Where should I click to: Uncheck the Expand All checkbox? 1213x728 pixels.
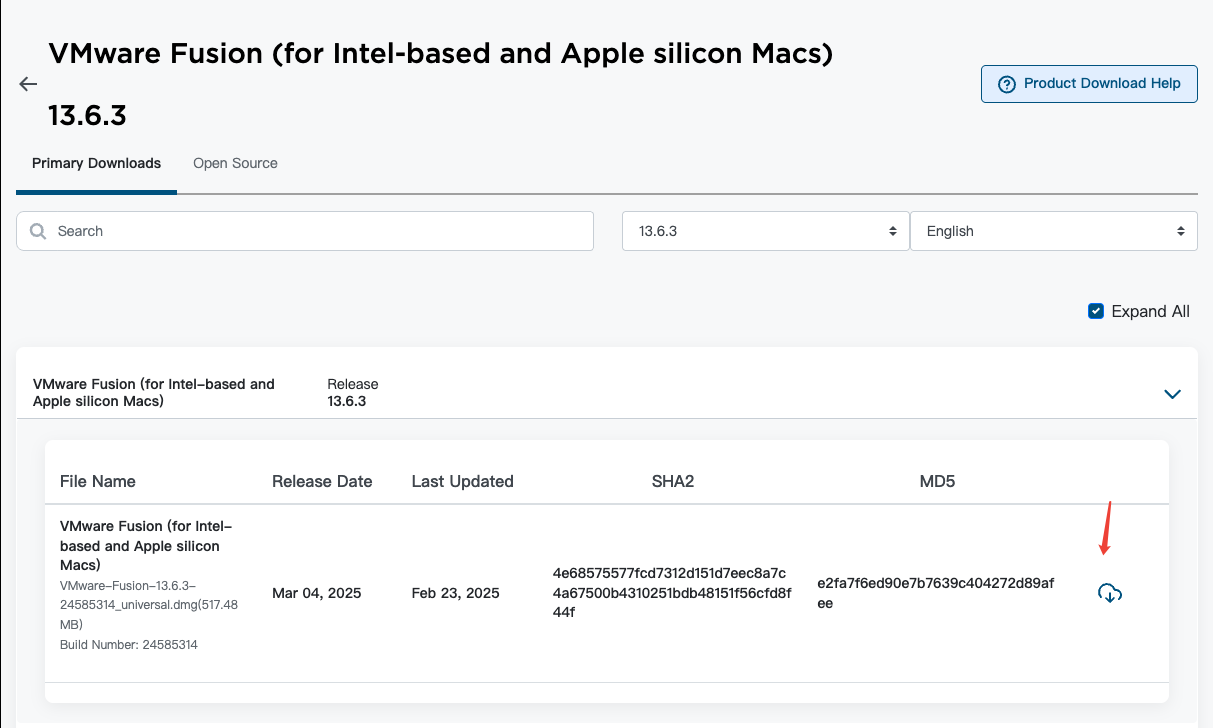(x=1096, y=311)
